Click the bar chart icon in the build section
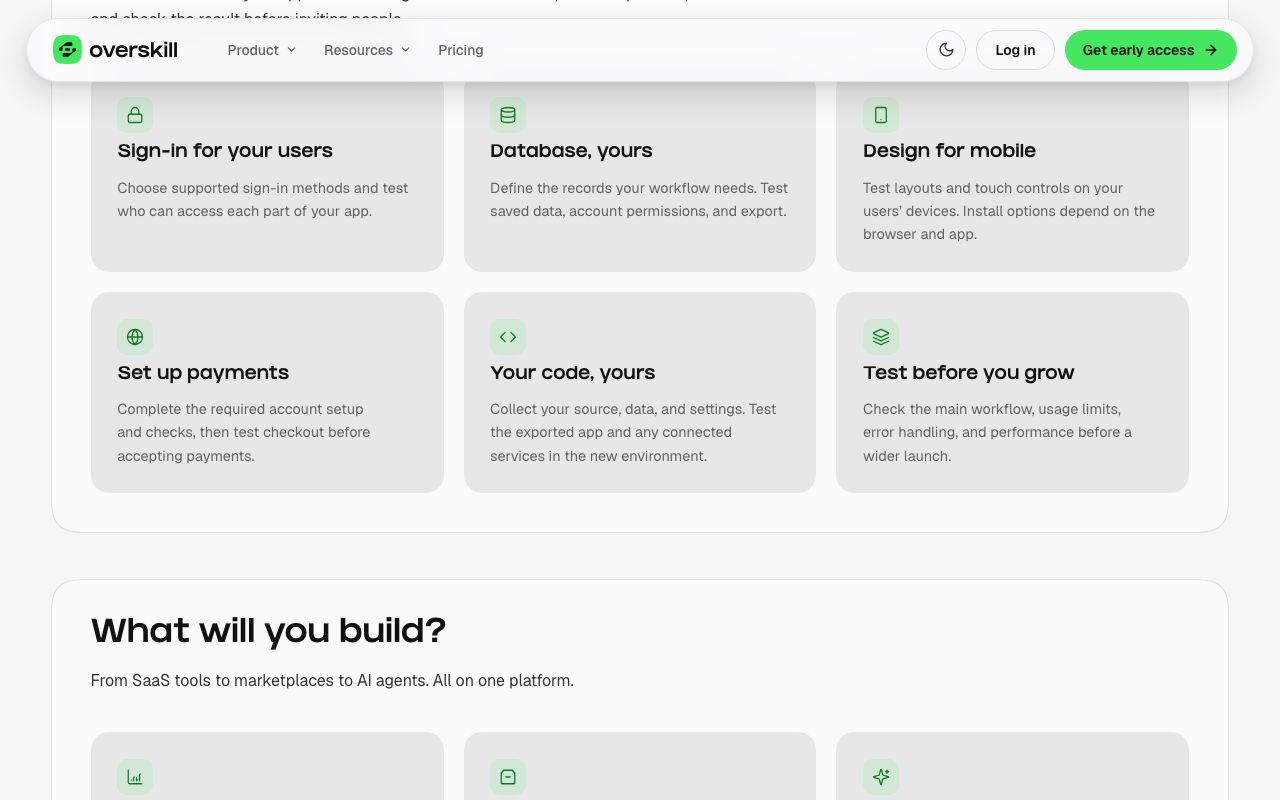This screenshot has width=1280, height=800. pyautogui.click(x=135, y=777)
